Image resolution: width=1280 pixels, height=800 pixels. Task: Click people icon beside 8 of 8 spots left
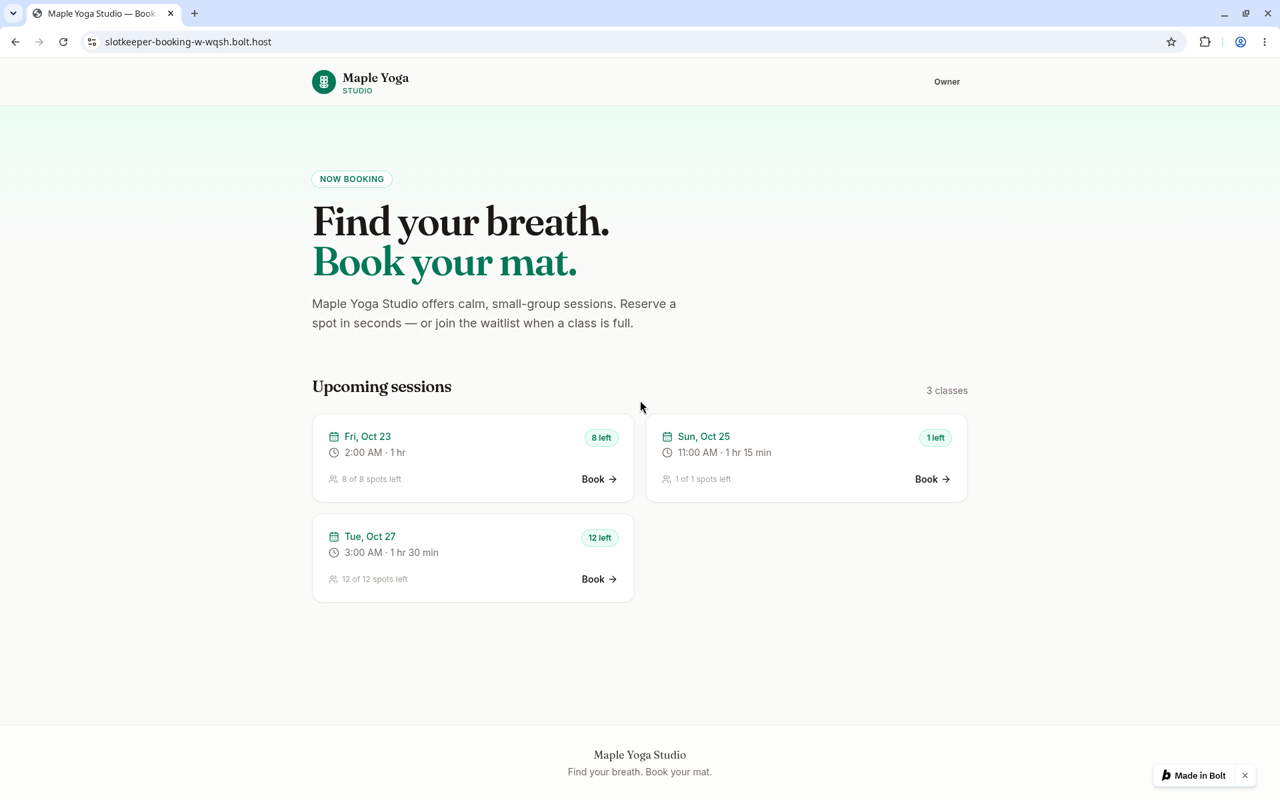click(333, 479)
